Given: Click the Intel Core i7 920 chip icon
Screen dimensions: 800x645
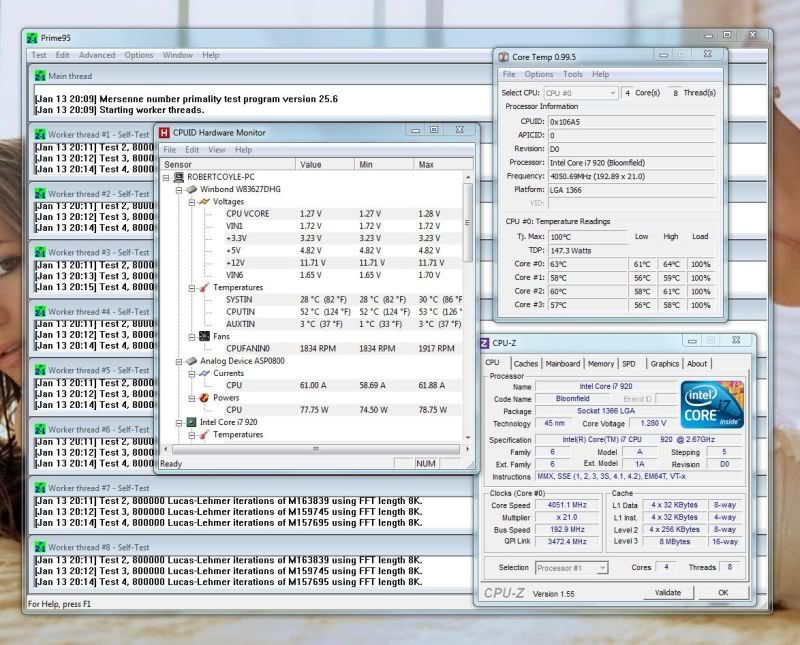Looking at the screenshot, I should pos(191,422).
